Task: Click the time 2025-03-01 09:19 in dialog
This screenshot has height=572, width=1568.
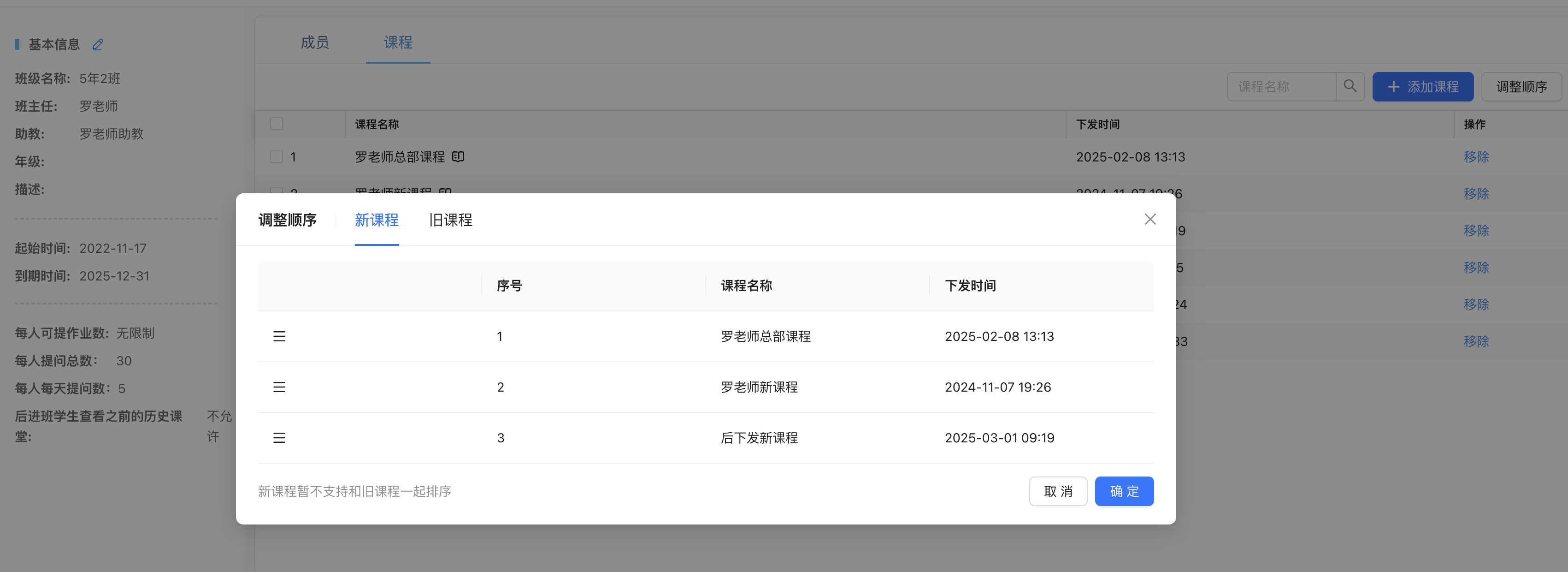Action: click(1000, 437)
